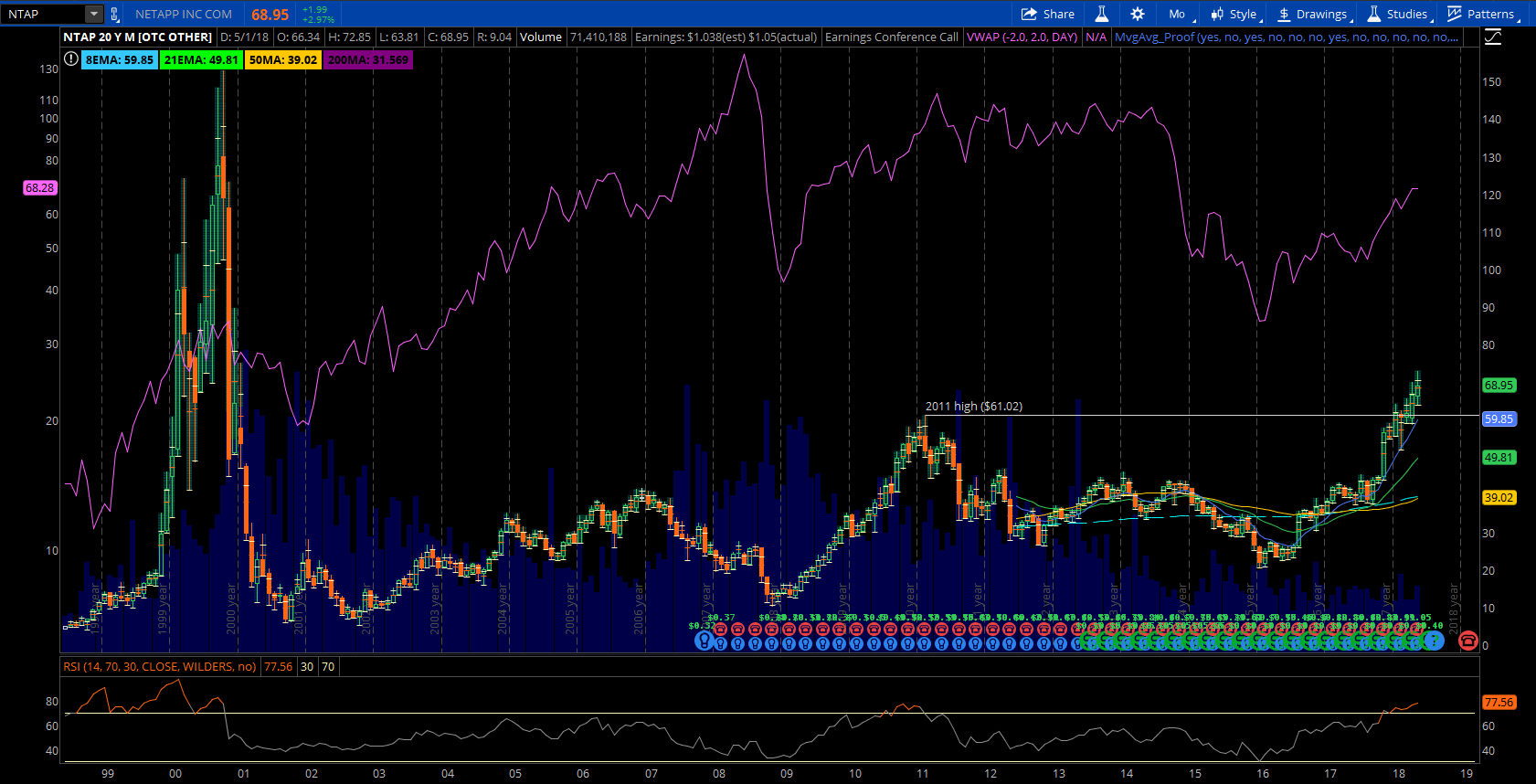Screen dimensions: 1536x784
Task: Click the RSI 30 oversold level box
Action: (x=307, y=667)
